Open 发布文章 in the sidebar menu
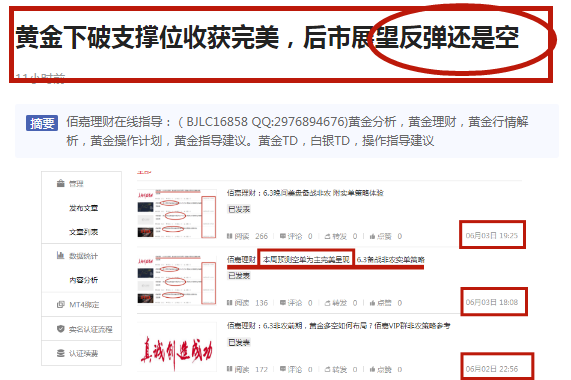 tap(83, 208)
